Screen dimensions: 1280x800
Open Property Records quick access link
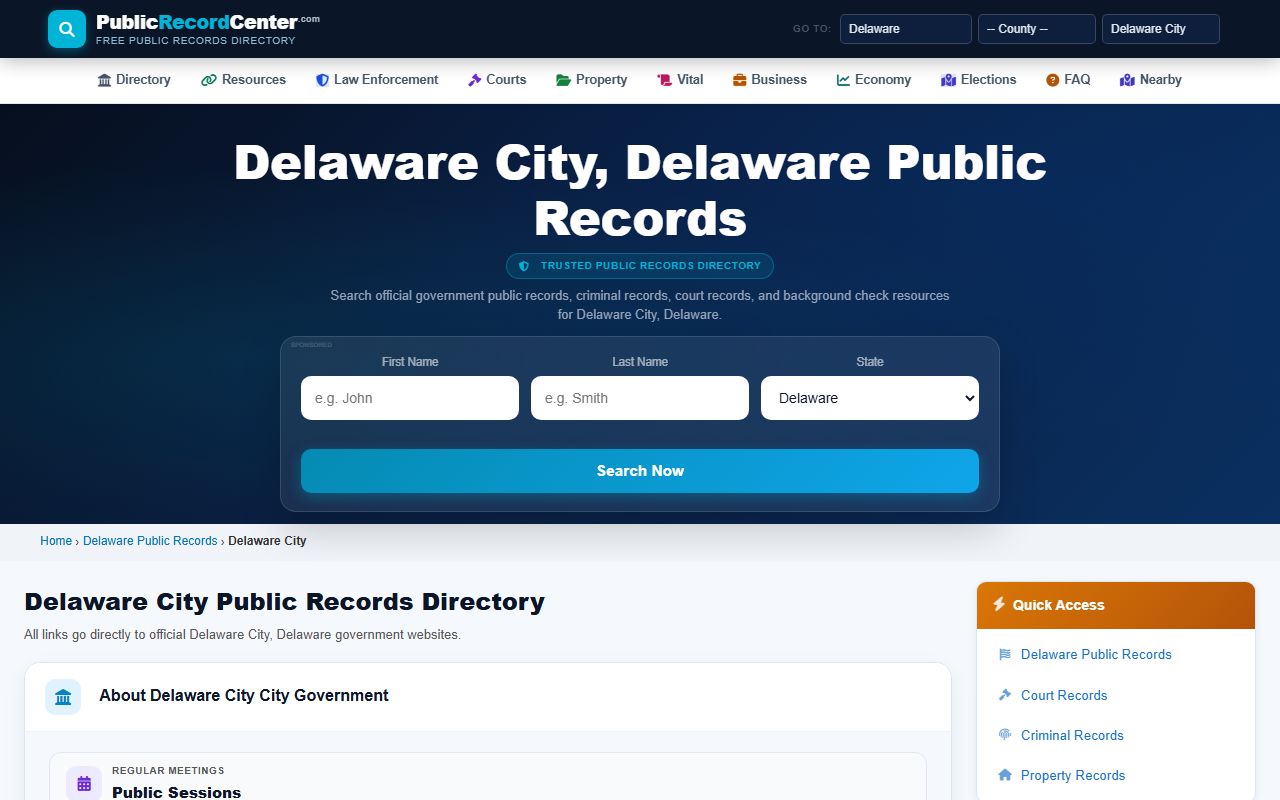coord(1073,775)
